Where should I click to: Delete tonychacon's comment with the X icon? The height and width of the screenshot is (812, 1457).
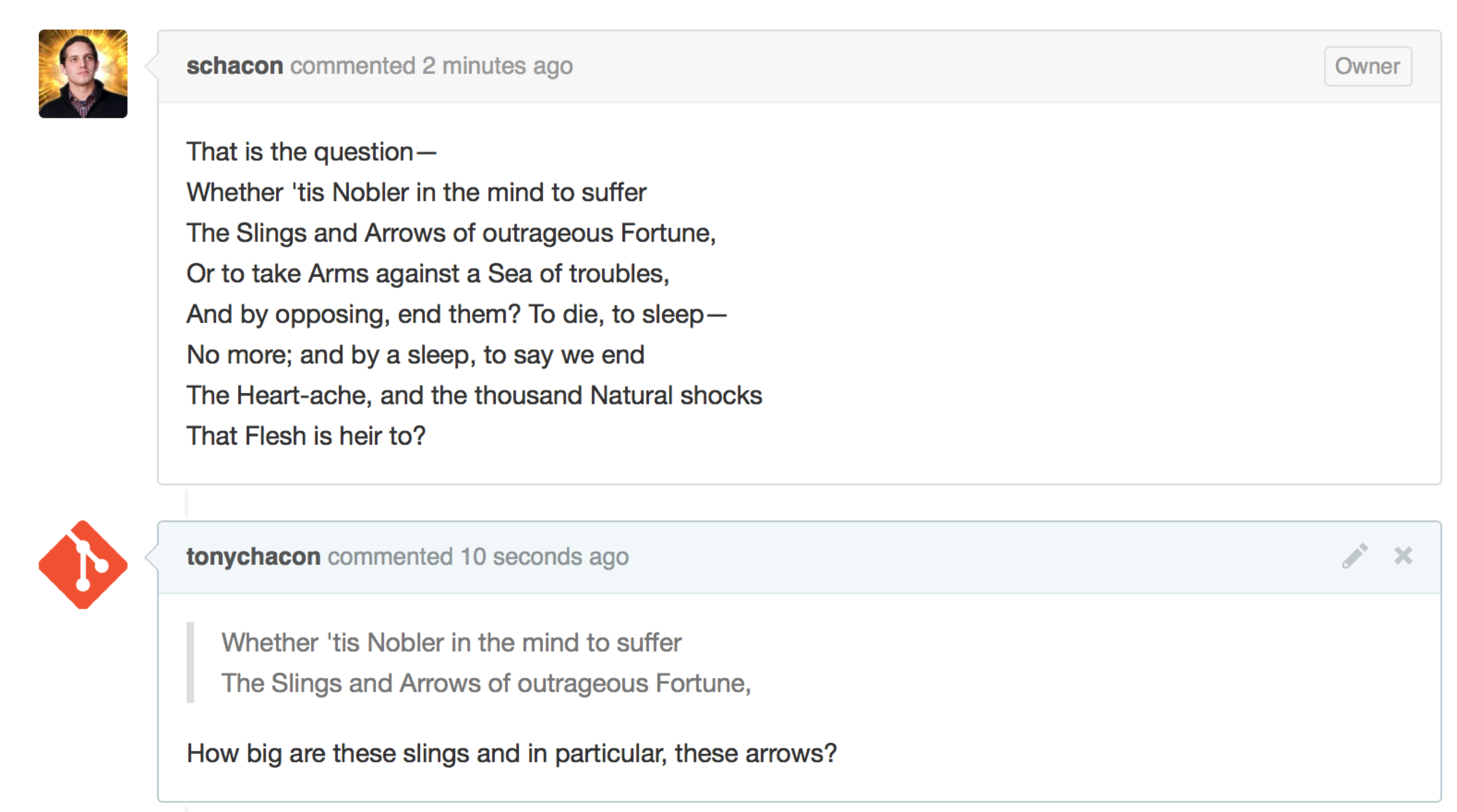click(x=1404, y=556)
